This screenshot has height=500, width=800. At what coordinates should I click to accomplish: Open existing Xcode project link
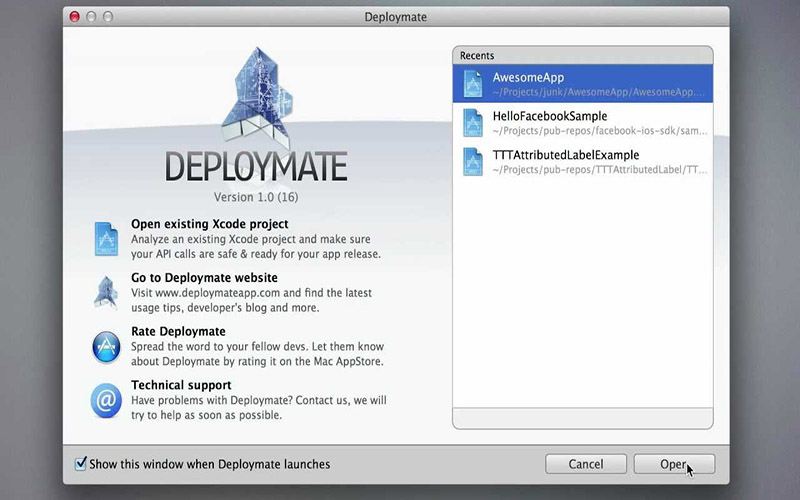pos(210,224)
